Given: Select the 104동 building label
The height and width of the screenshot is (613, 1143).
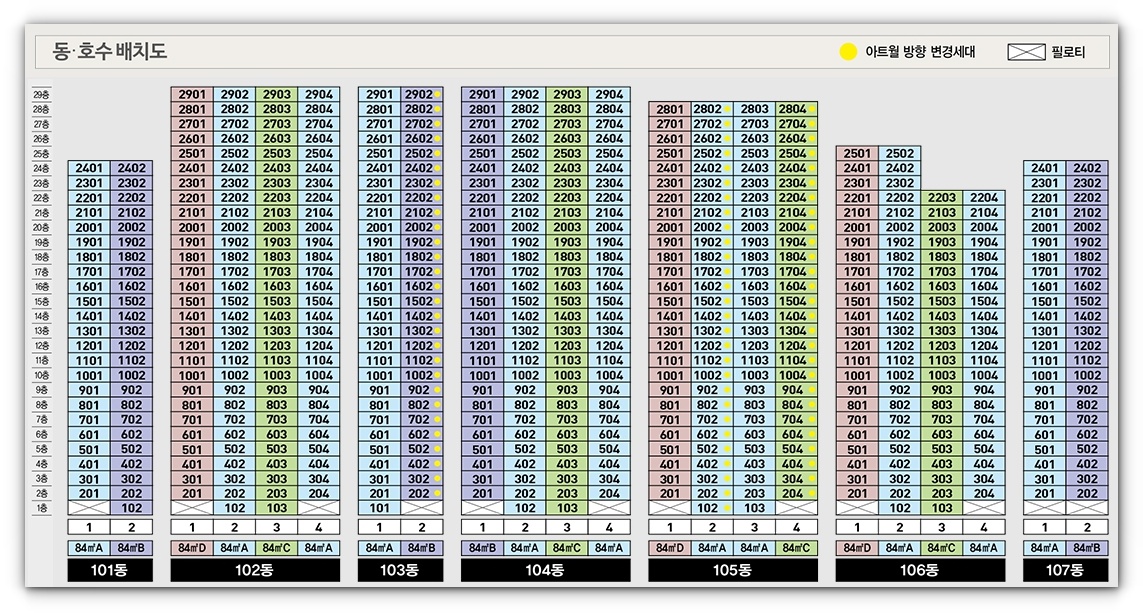Looking at the screenshot, I should pos(545,571).
